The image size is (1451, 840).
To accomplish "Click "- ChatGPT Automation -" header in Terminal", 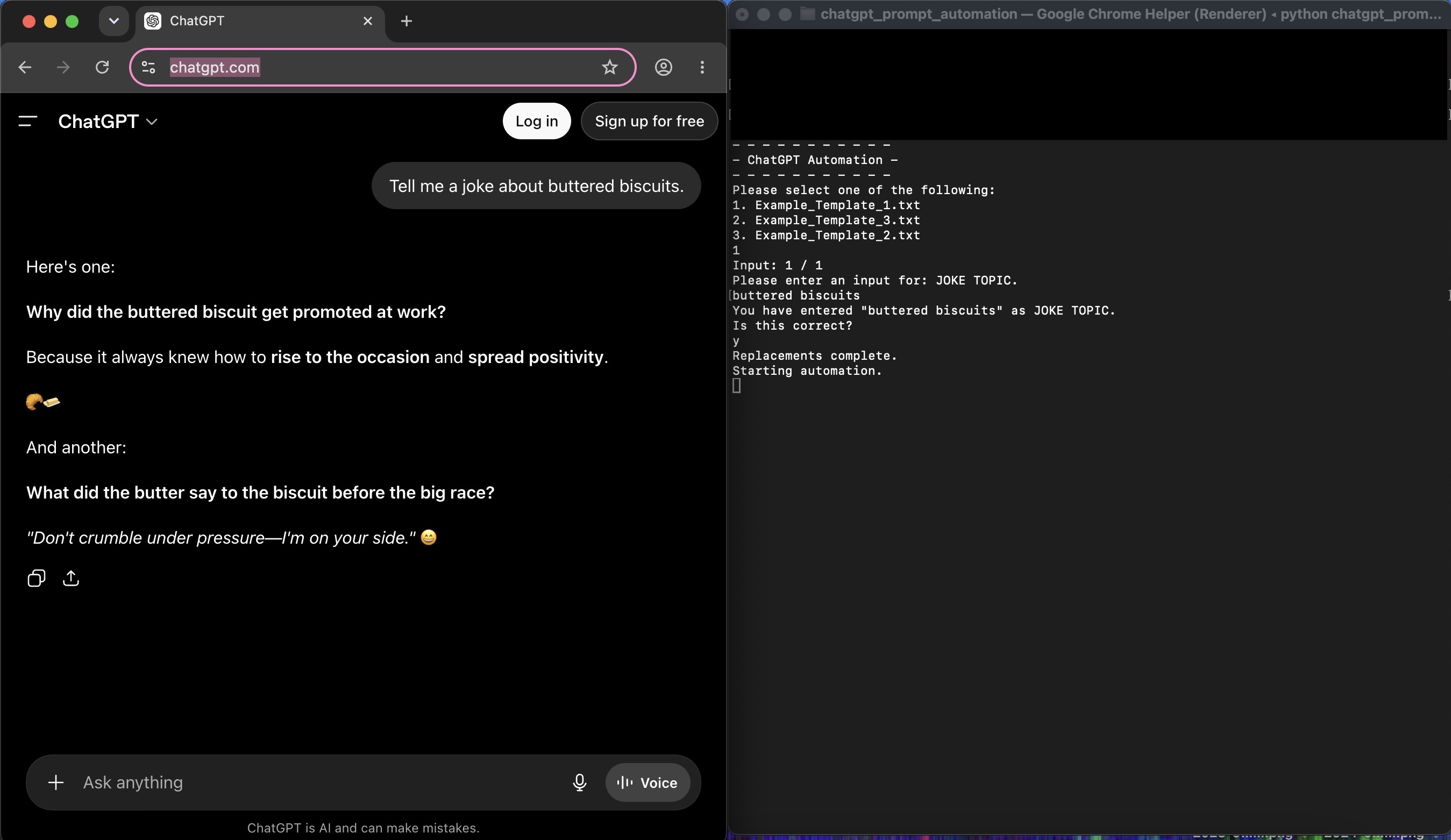I will 815,160.
